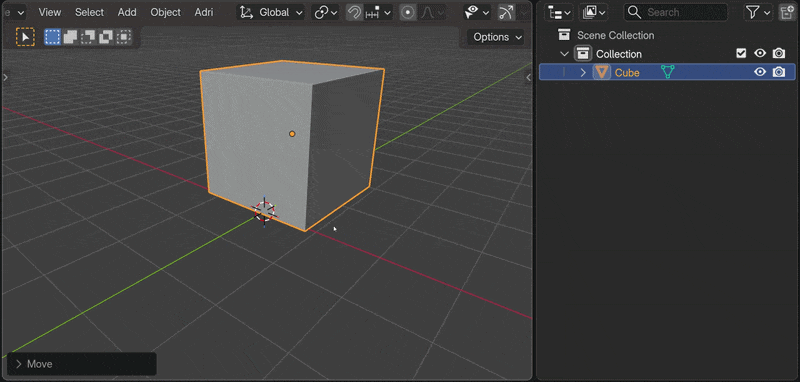Open viewport object visibility eye dropdown
This screenshot has width=800, height=382.
point(477,13)
